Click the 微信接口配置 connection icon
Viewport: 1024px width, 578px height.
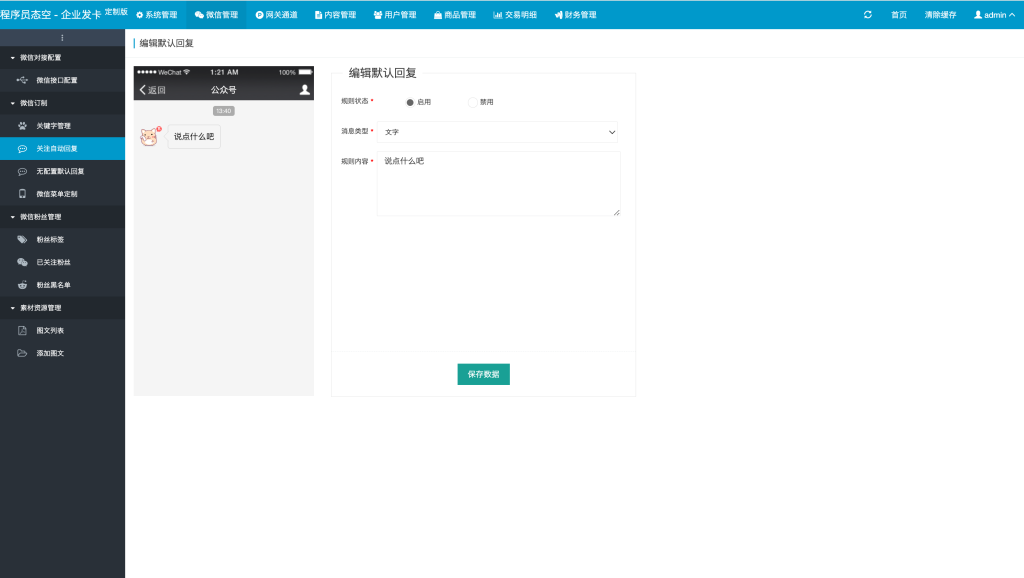coord(22,80)
